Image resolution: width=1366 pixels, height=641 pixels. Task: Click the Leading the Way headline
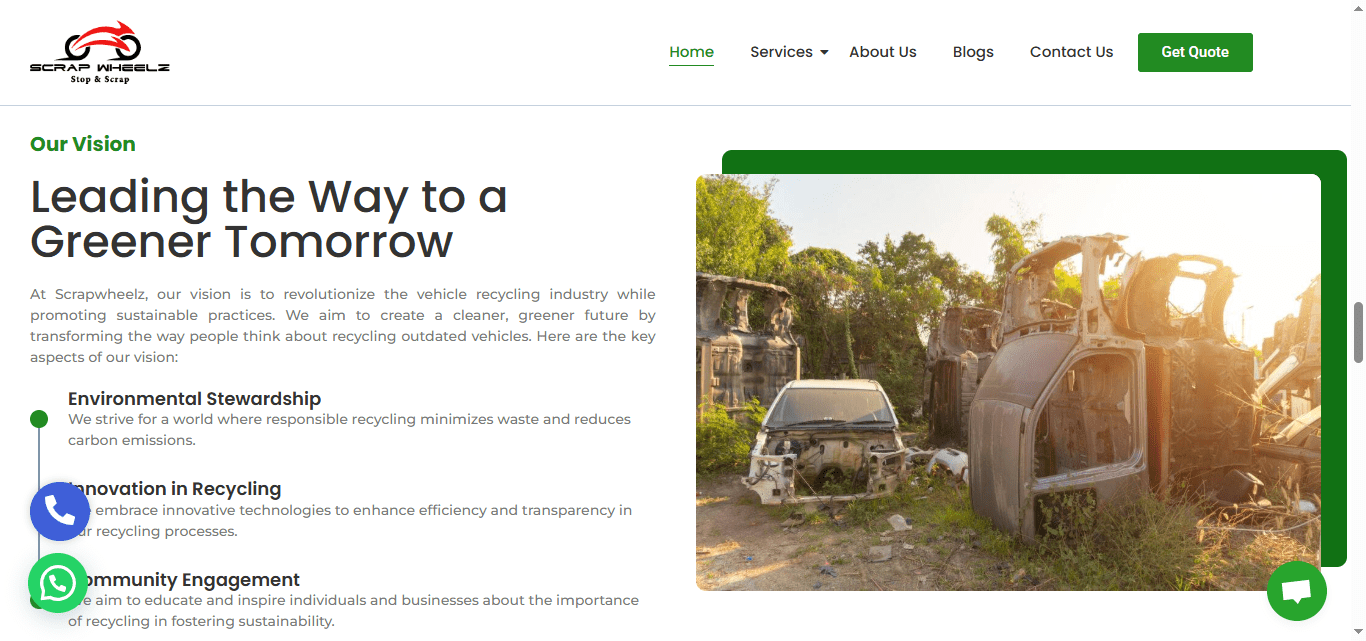[269, 219]
